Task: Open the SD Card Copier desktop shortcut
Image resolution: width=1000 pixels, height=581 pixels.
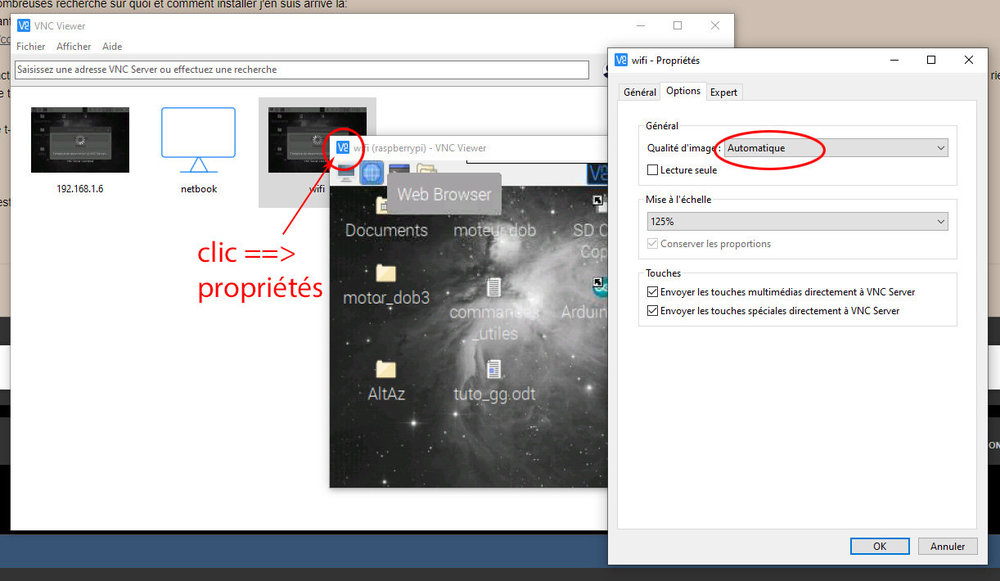Action: click(598, 202)
